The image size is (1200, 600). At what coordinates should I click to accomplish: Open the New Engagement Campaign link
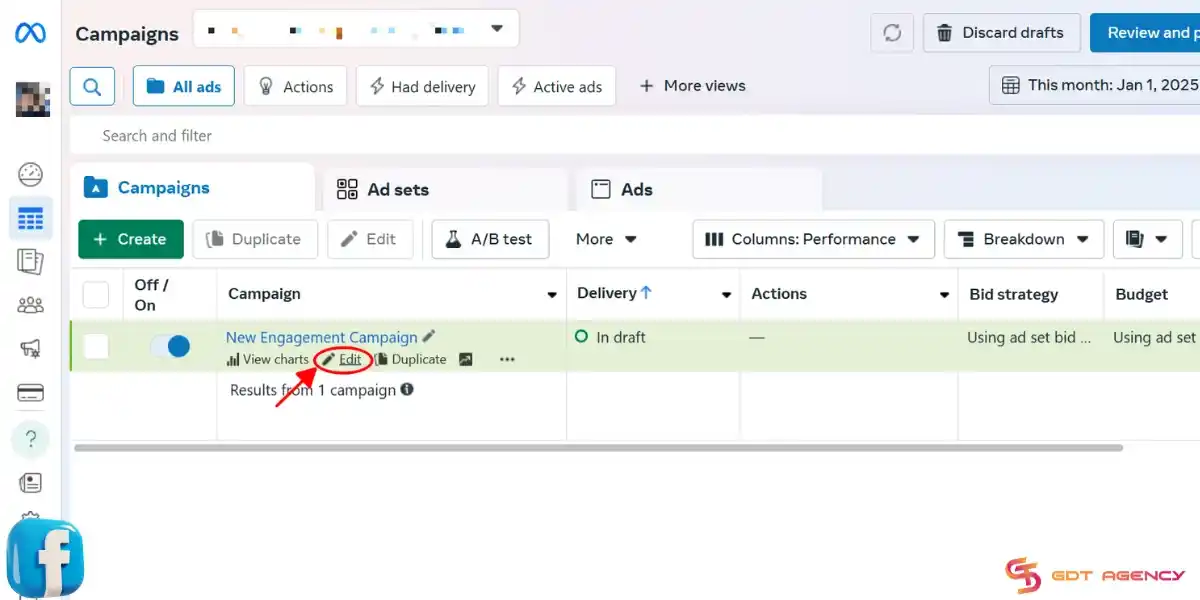[322, 337]
